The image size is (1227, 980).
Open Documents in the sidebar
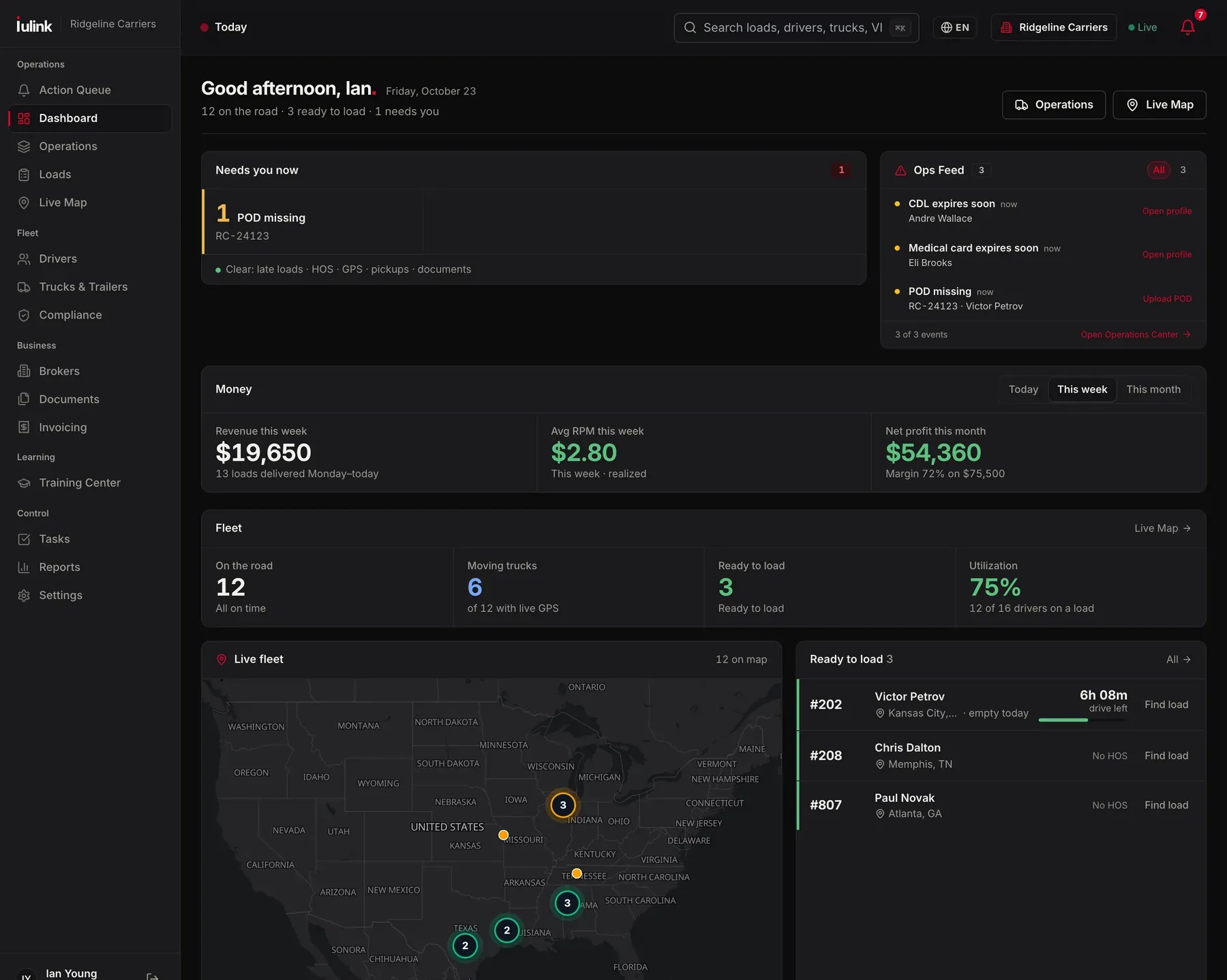click(x=90, y=399)
